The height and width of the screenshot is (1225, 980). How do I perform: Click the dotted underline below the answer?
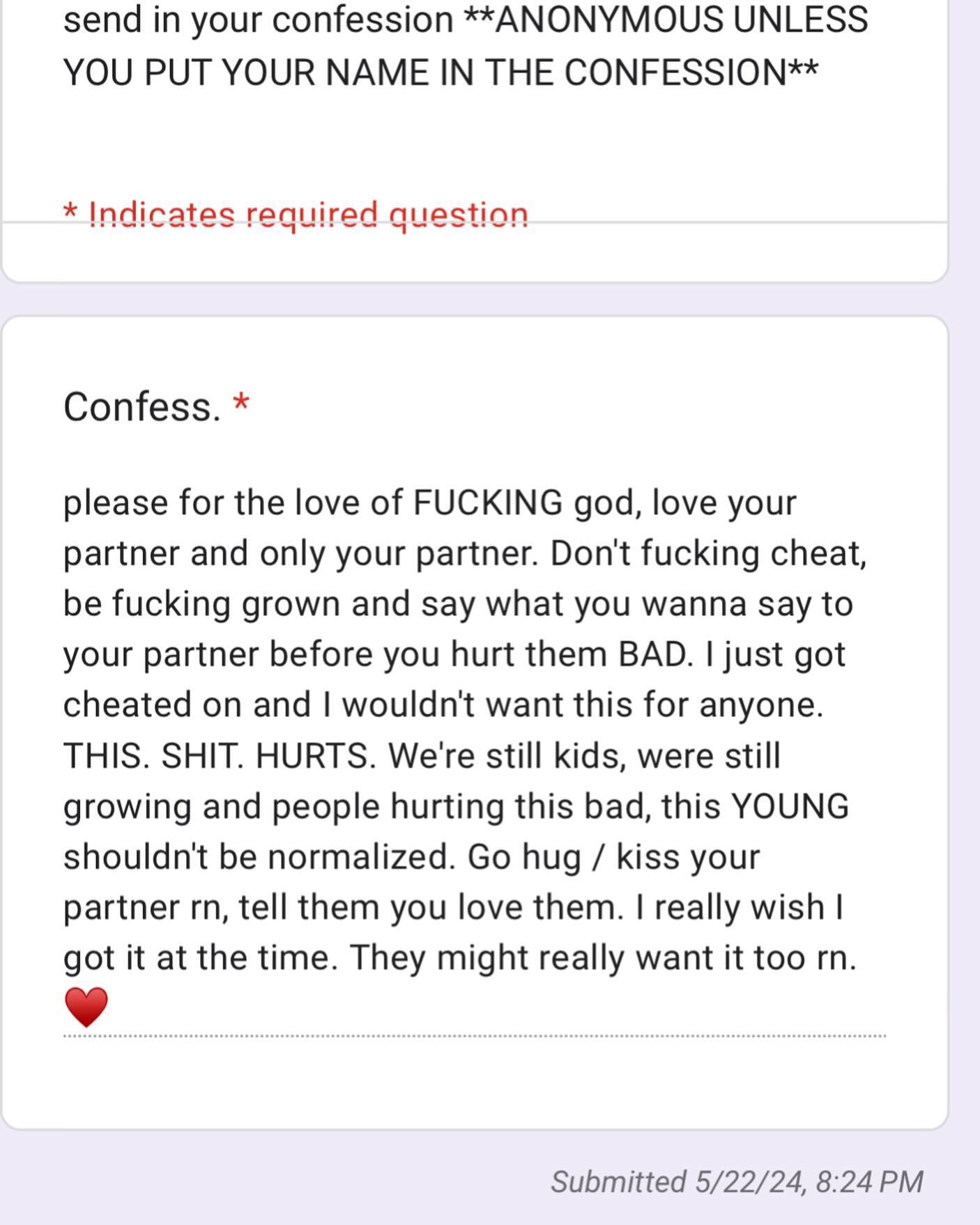tap(474, 1036)
